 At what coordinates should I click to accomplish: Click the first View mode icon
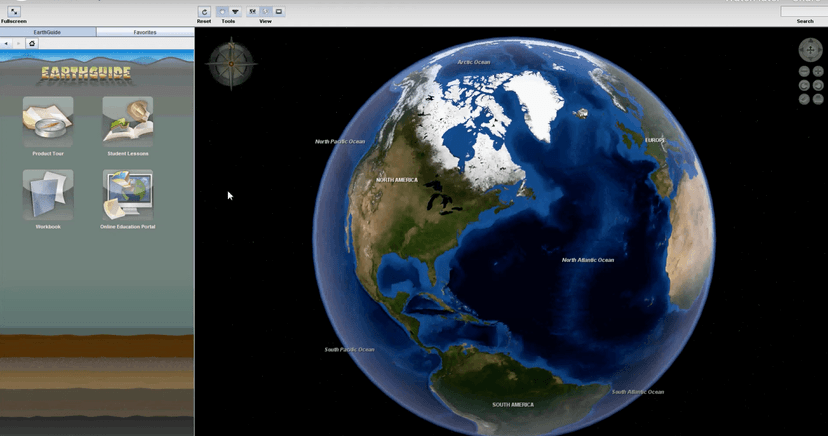[x=252, y=12]
